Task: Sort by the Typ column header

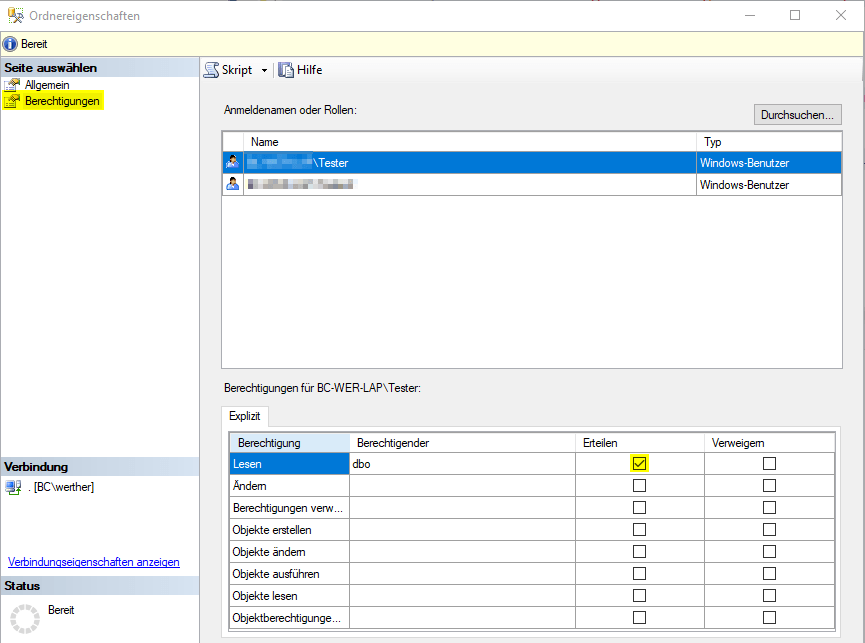Action: (769, 142)
